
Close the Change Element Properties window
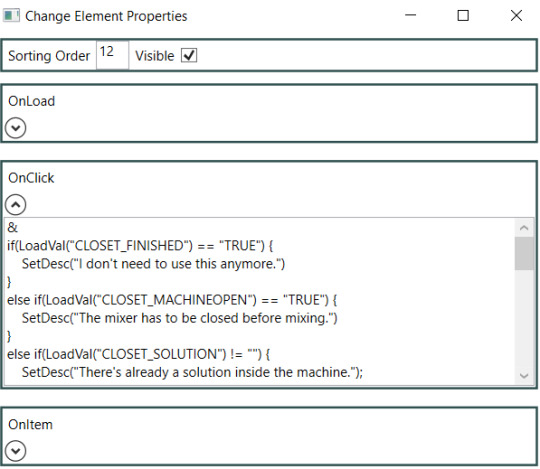click(x=516, y=15)
